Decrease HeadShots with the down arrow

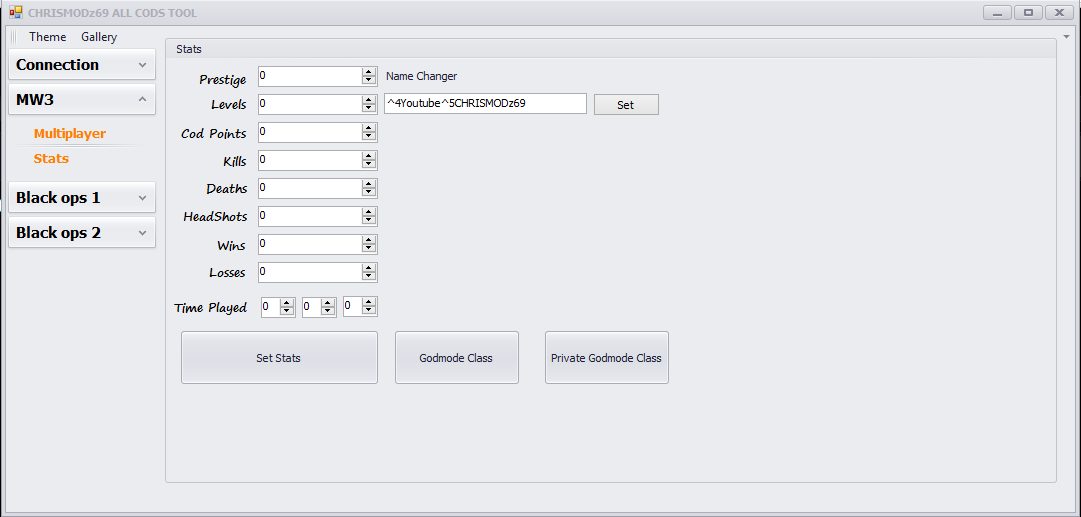click(x=369, y=221)
